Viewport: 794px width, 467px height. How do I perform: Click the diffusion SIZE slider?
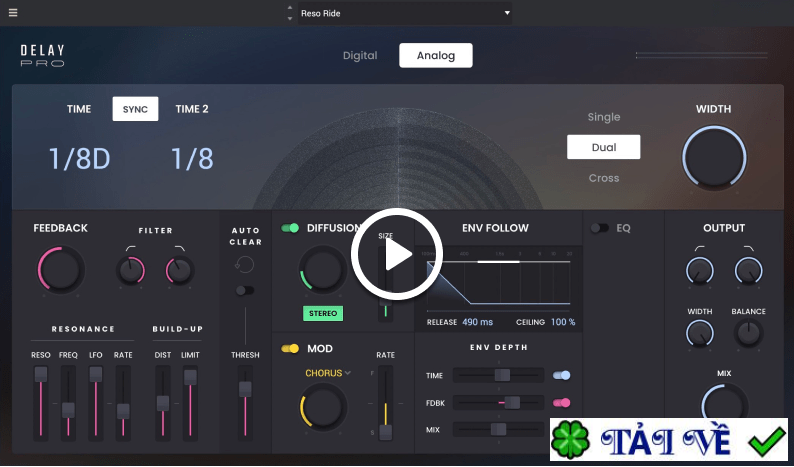(385, 284)
